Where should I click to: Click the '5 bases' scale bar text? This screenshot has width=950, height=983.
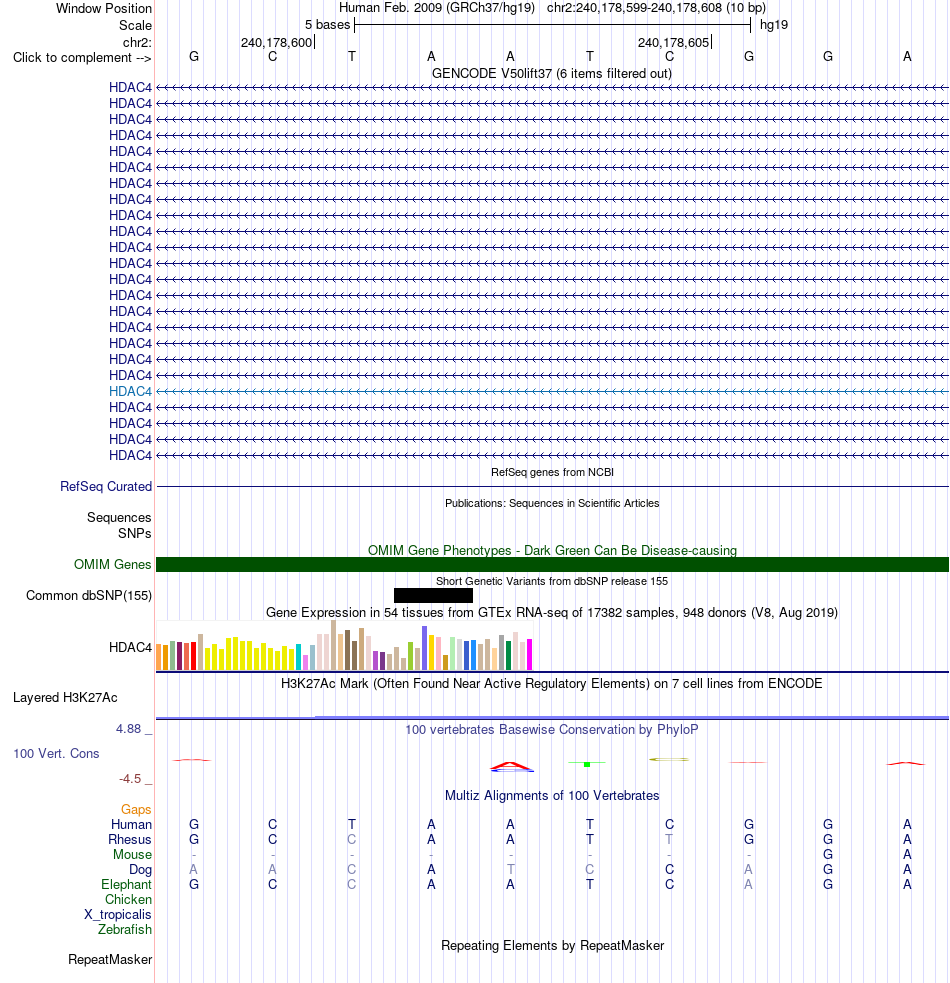click(x=327, y=25)
